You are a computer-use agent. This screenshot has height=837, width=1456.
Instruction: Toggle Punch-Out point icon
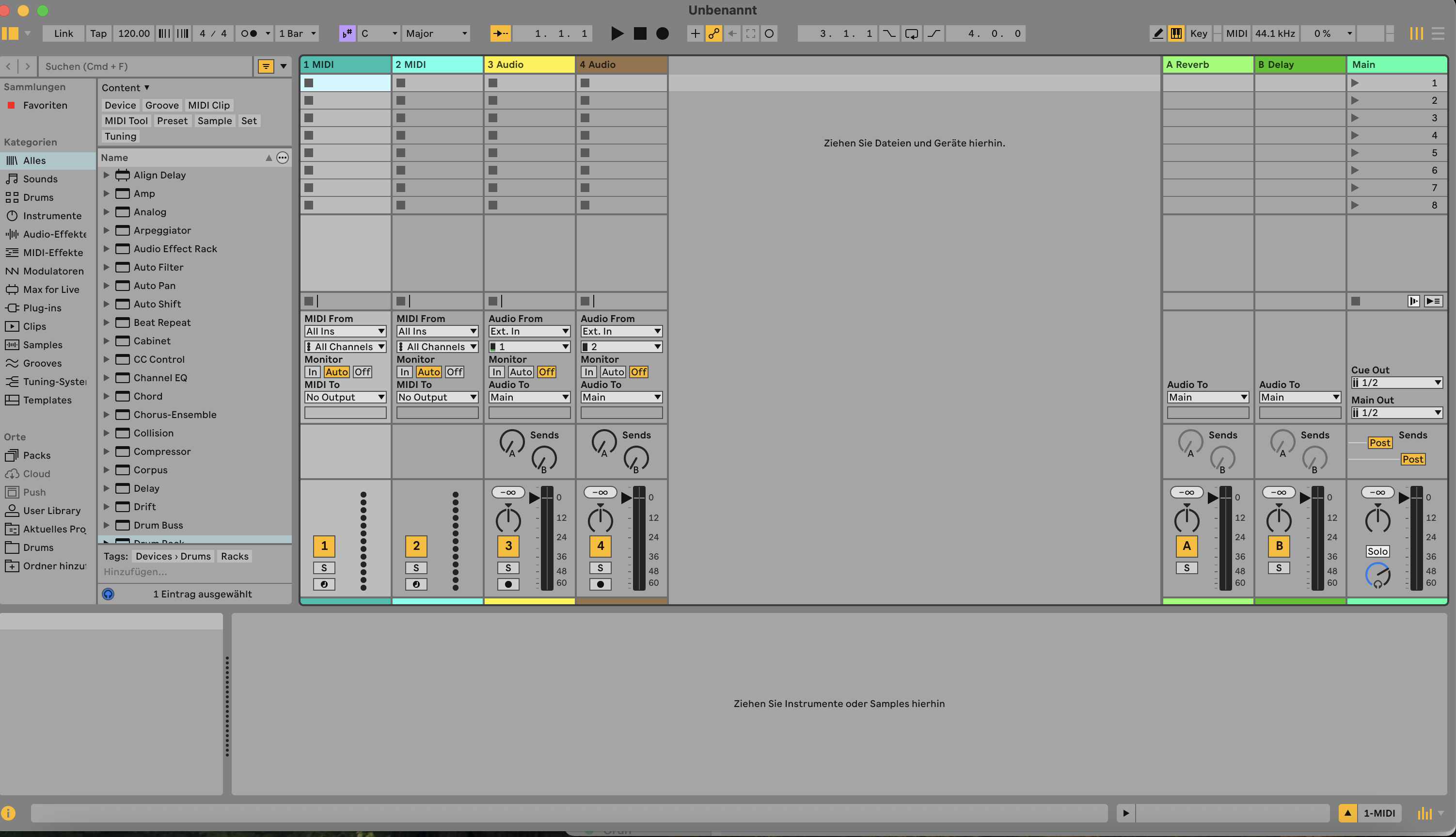pyautogui.click(x=934, y=33)
